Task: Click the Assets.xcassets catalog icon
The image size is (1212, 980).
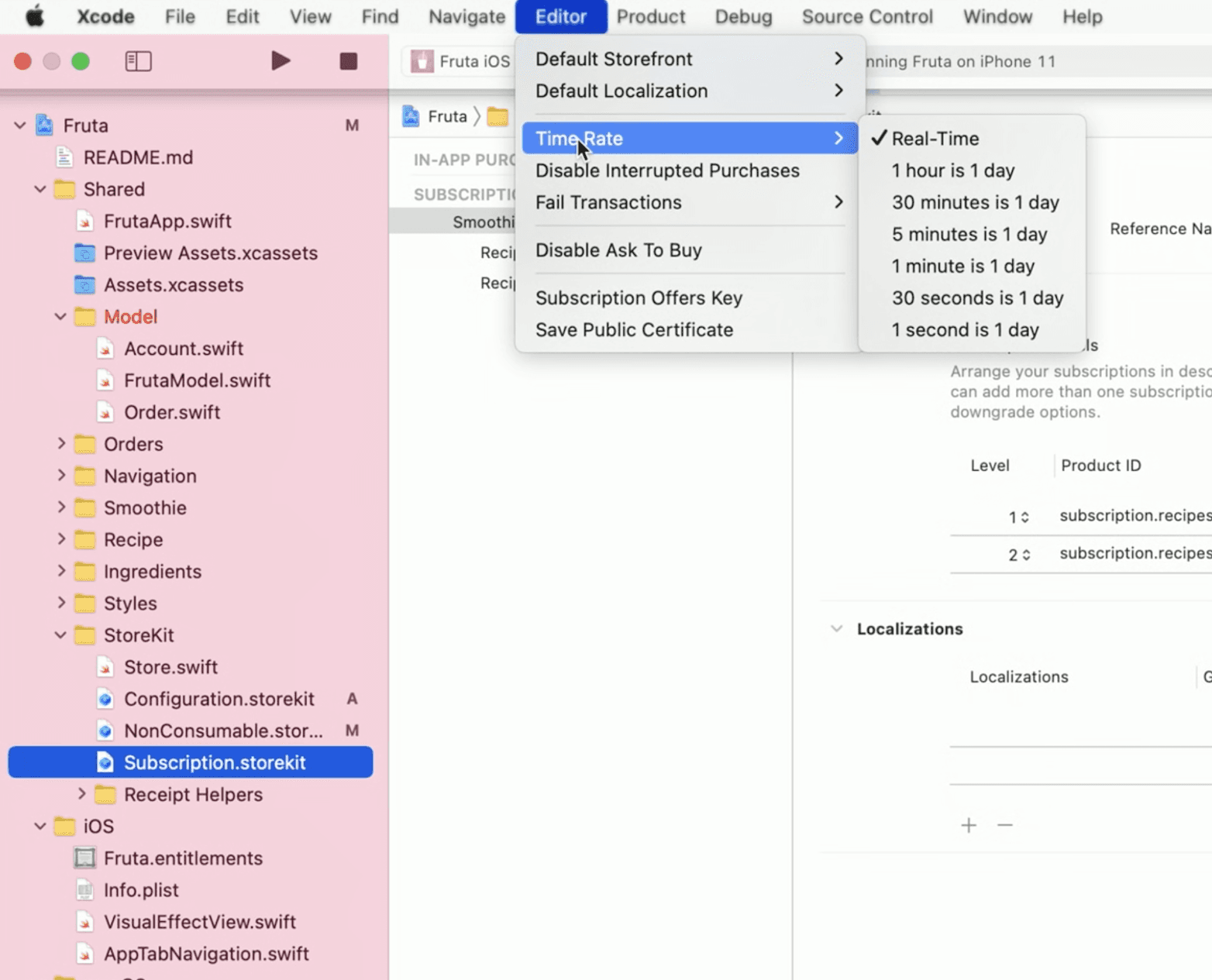Action: tap(85, 285)
